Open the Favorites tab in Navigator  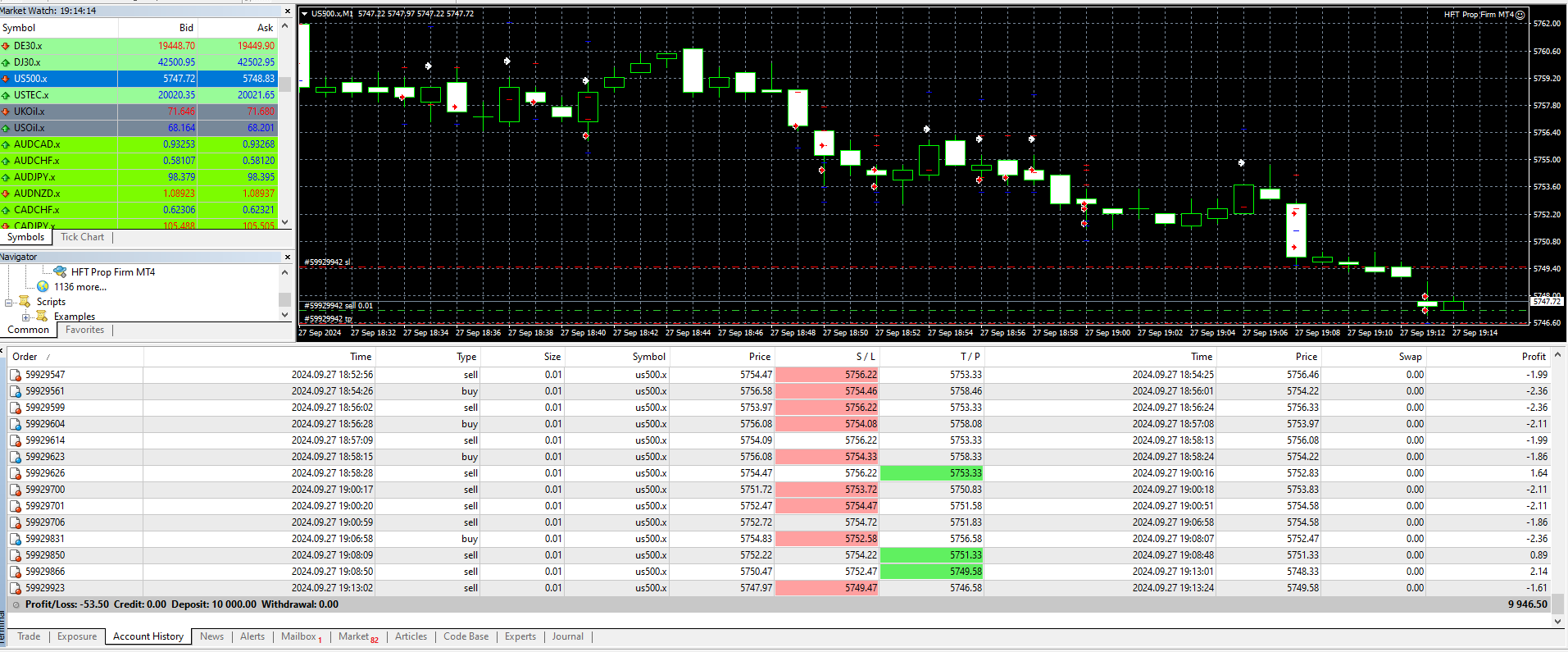(x=85, y=330)
